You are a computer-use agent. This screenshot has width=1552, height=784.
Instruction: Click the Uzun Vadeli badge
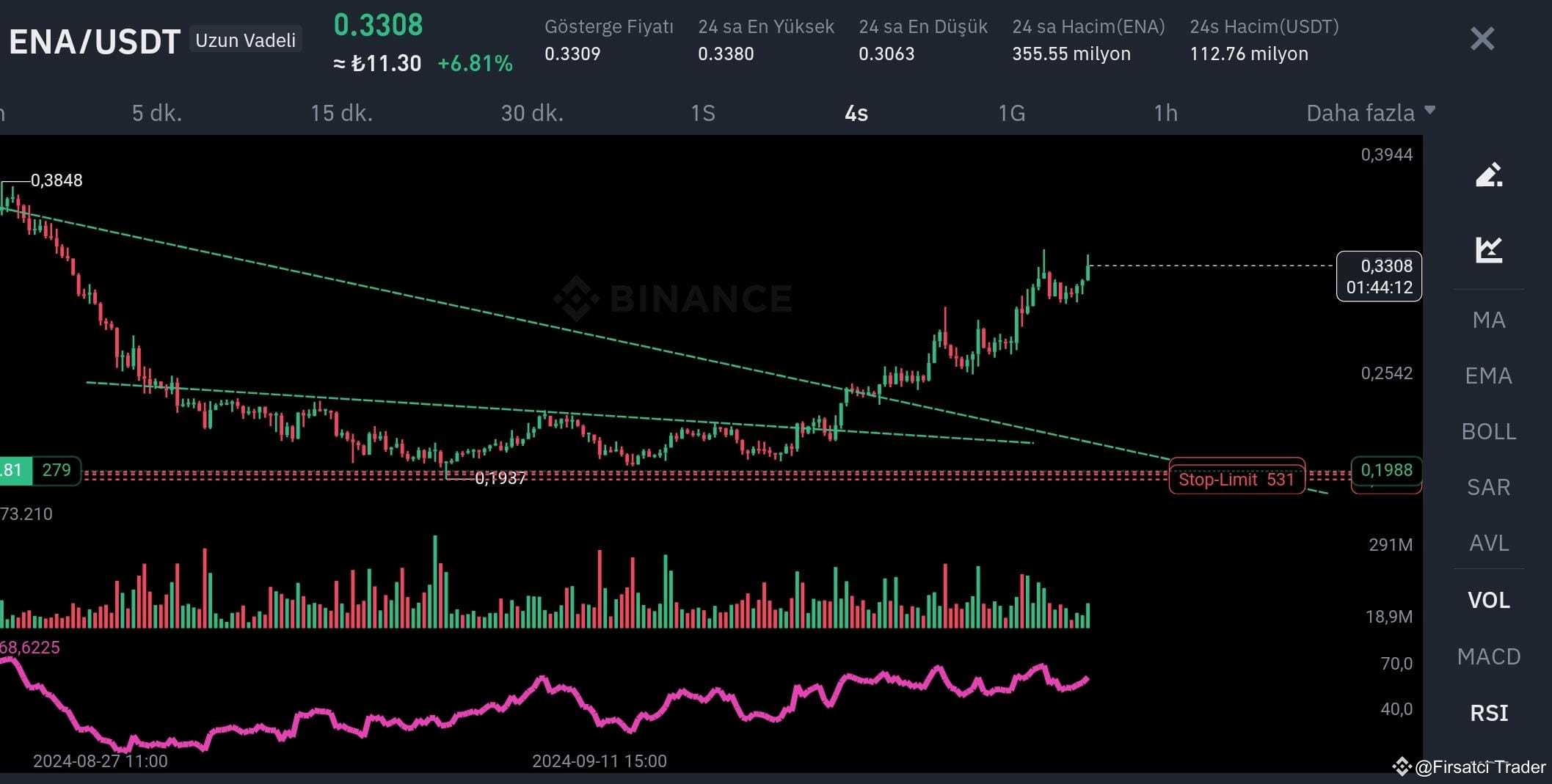pyautogui.click(x=246, y=40)
